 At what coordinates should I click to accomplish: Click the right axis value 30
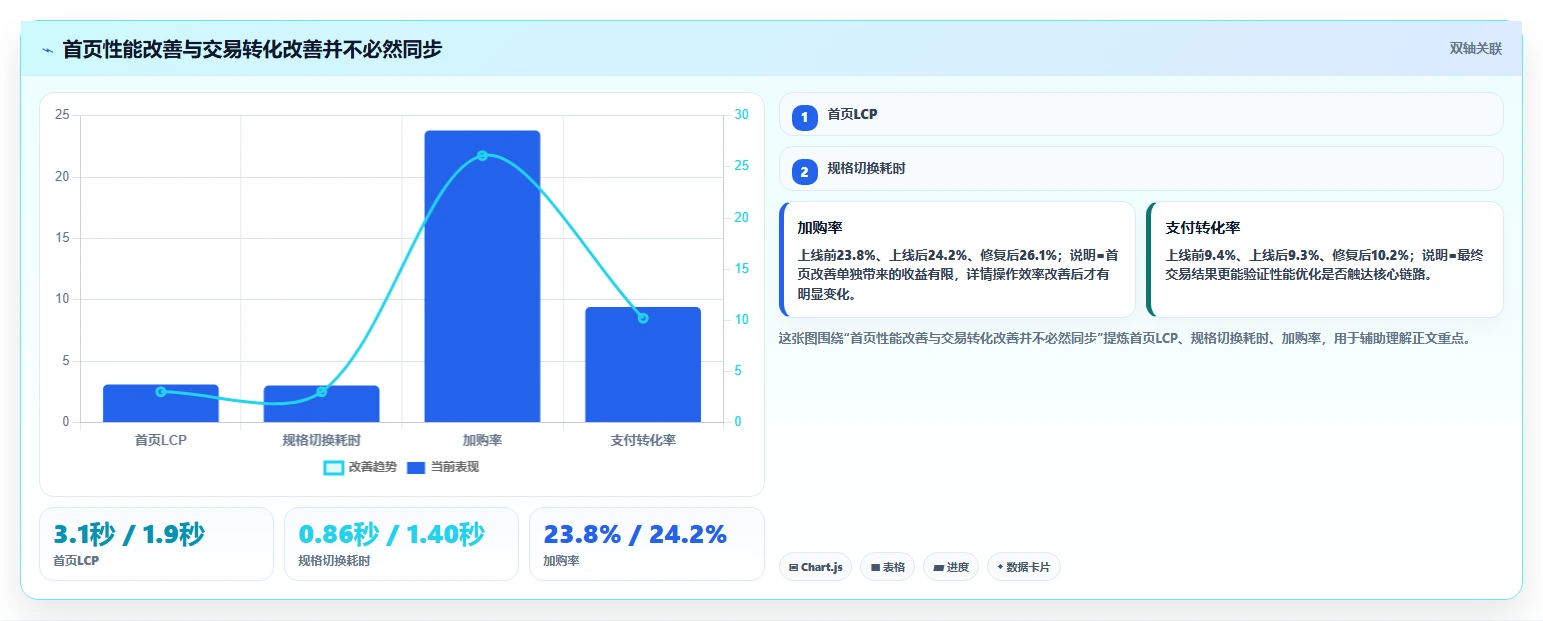741,114
